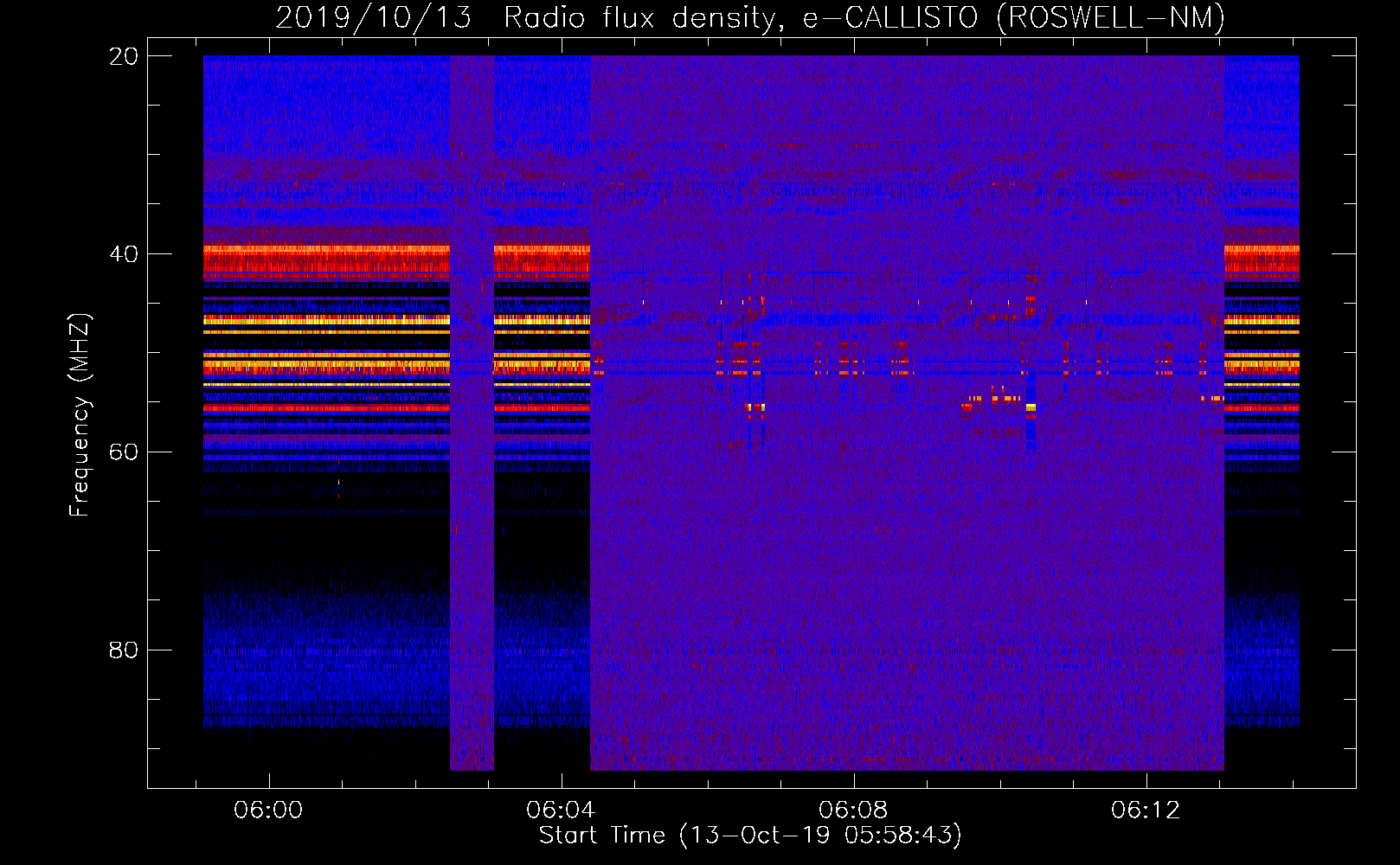Click the 60 frequency tick label
This screenshot has height=865, width=1400.
[x=124, y=452]
